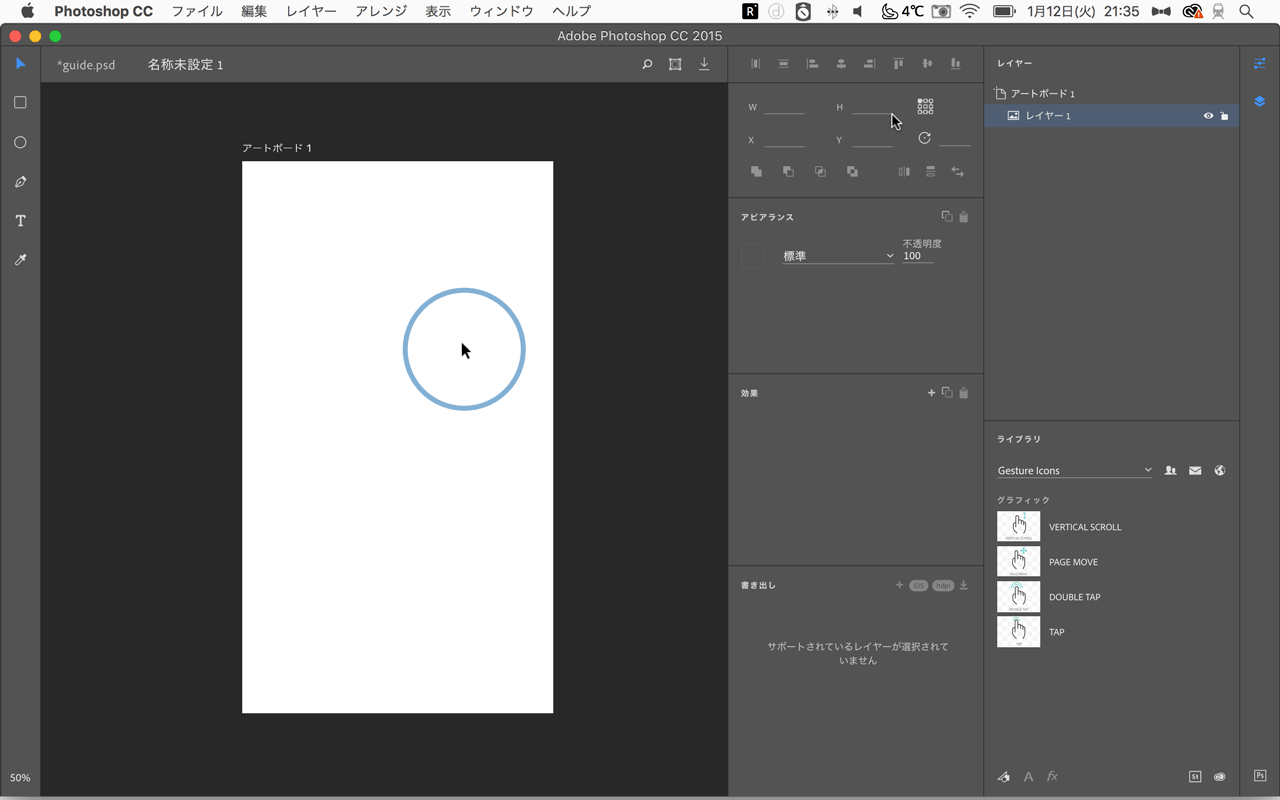Click the fill color swatch in アピアランス
Screen dimensions: 1280x800
point(753,256)
